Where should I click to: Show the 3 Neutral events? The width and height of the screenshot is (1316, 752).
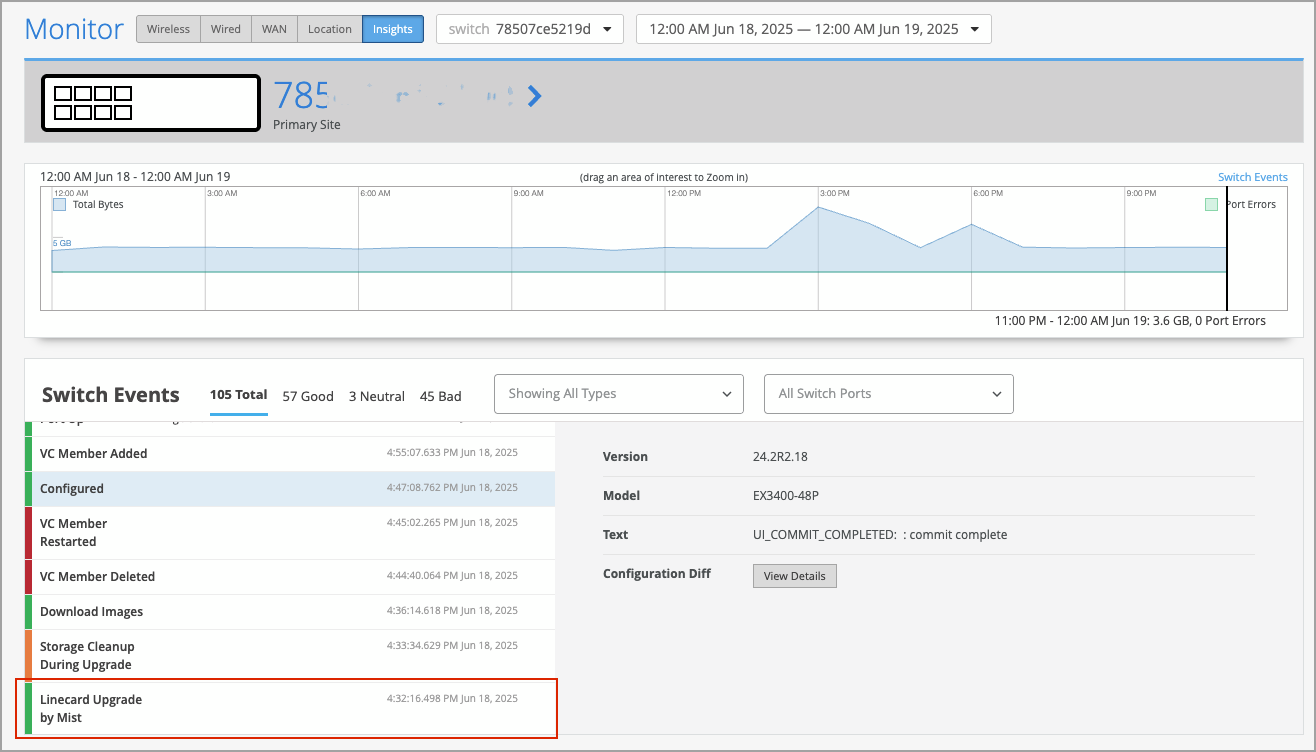click(x=376, y=396)
